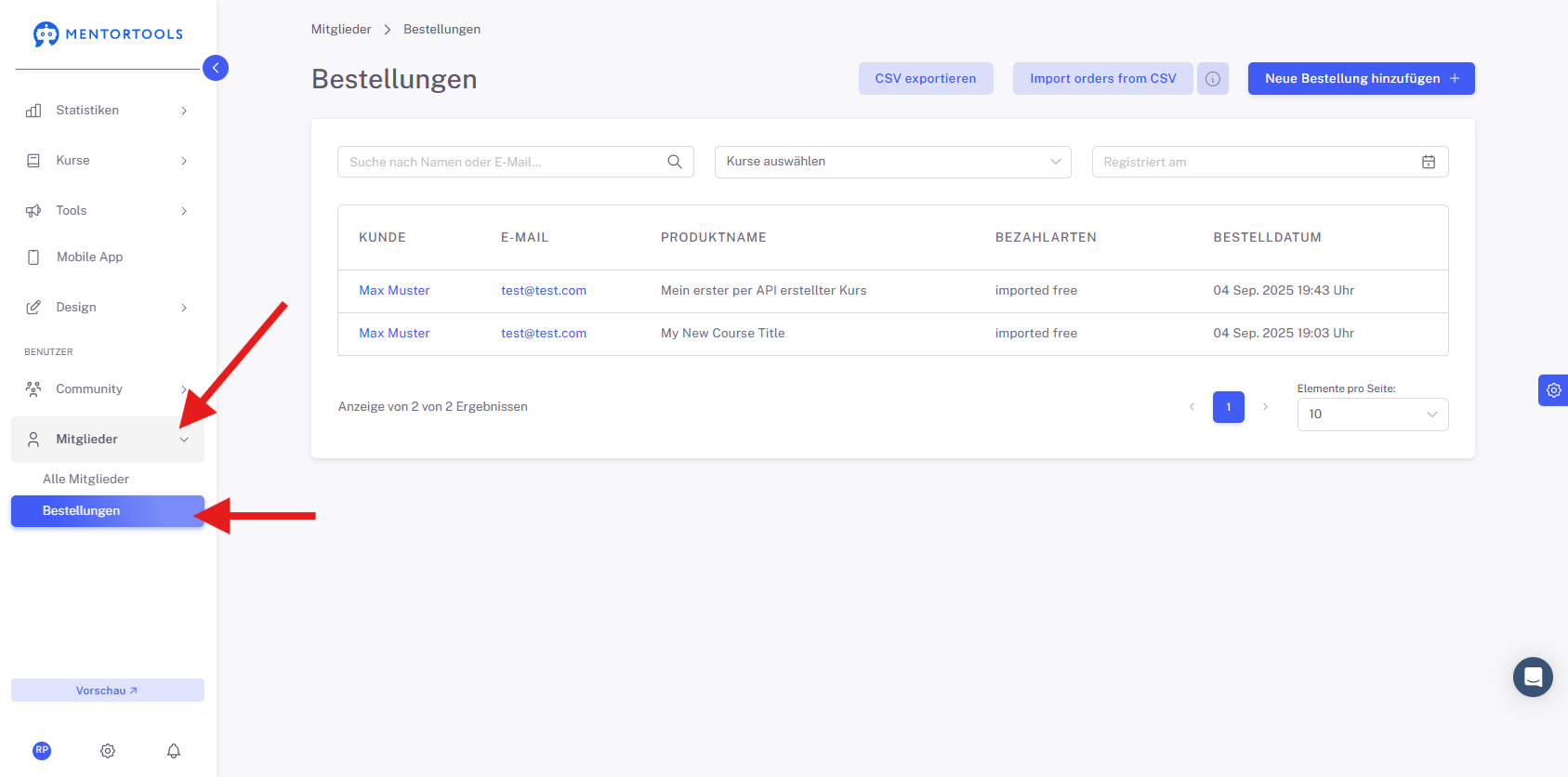The image size is (1568, 777).
Task: Click Import orders from CSV button
Action: pos(1103,79)
